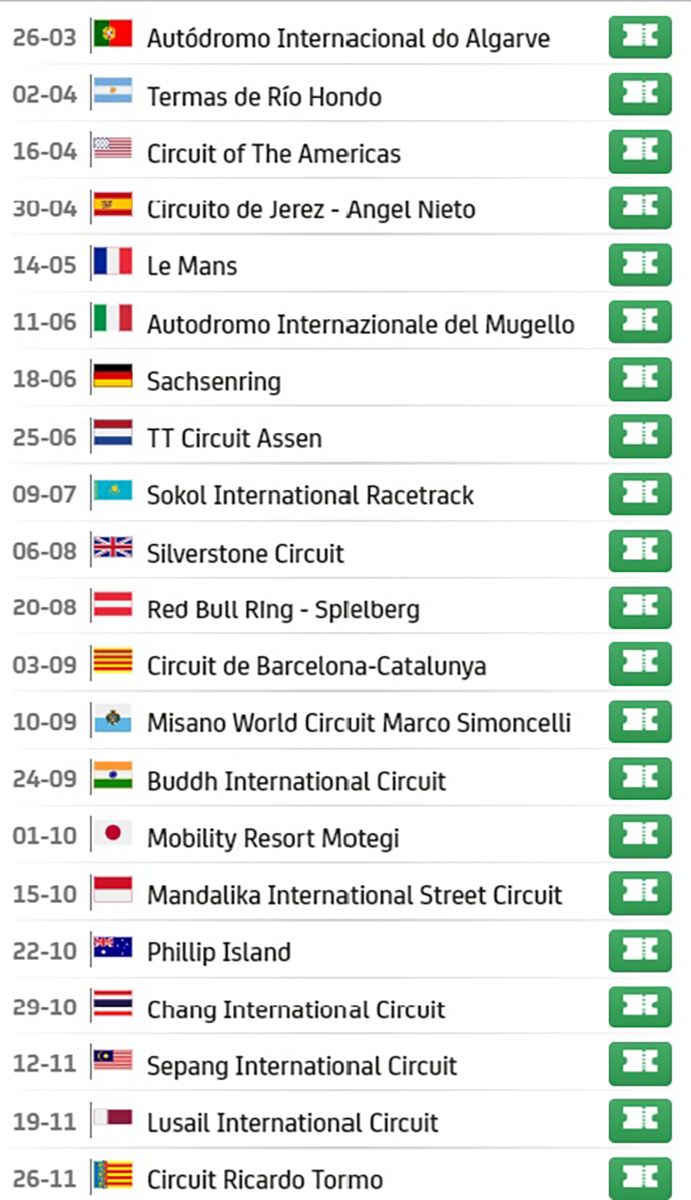Get tickets for Phillip Island
691x1200 pixels.
640,950
